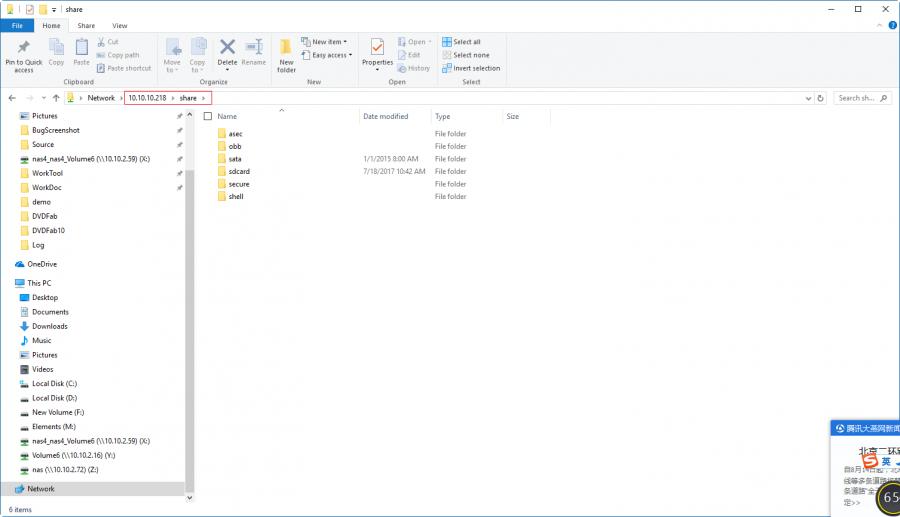
Task: Switch to the Share ribbon tab
Action: click(86, 26)
